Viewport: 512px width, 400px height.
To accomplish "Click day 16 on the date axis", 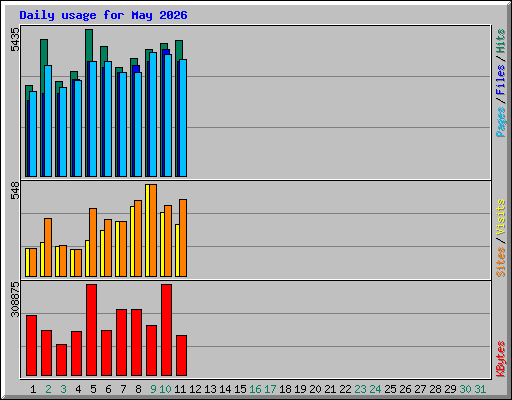I will (x=255, y=389).
